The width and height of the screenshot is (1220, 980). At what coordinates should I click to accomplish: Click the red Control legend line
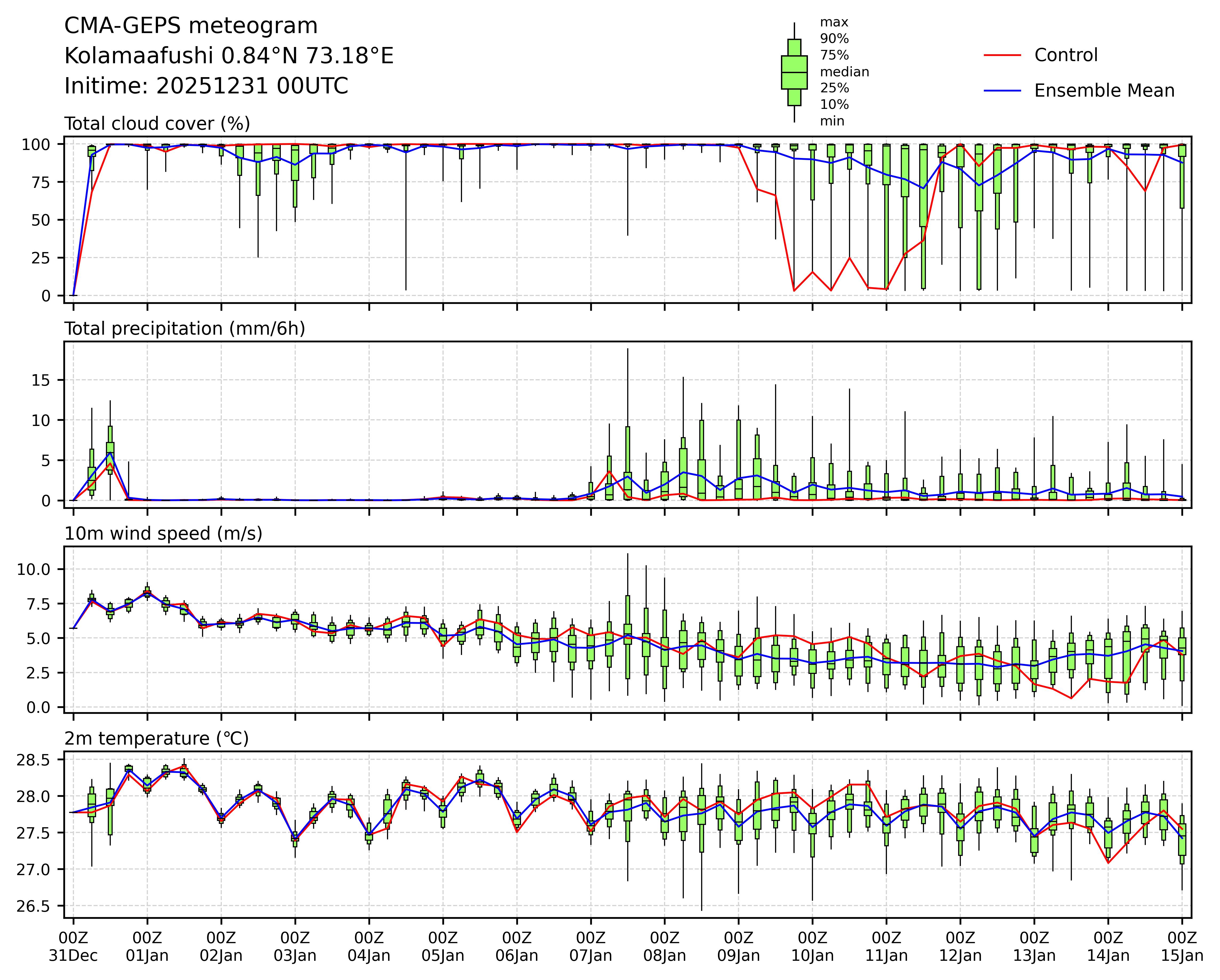[1002, 56]
